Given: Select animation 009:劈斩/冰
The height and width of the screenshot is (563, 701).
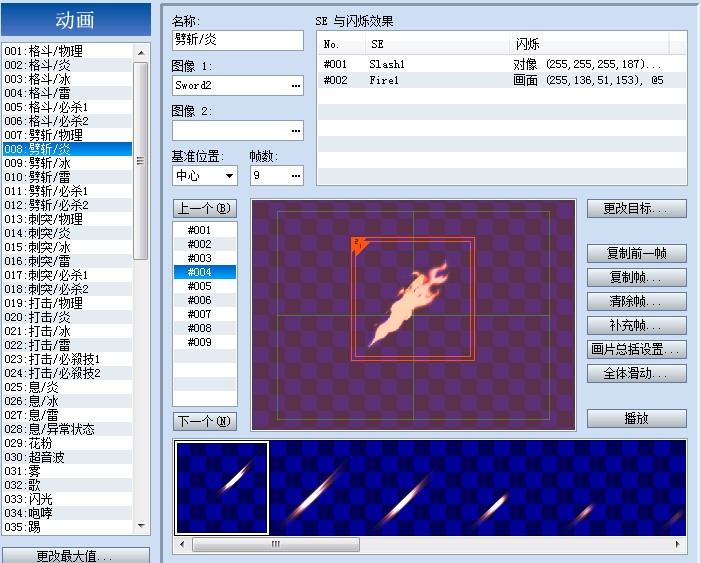Looking at the screenshot, I should (68, 163).
